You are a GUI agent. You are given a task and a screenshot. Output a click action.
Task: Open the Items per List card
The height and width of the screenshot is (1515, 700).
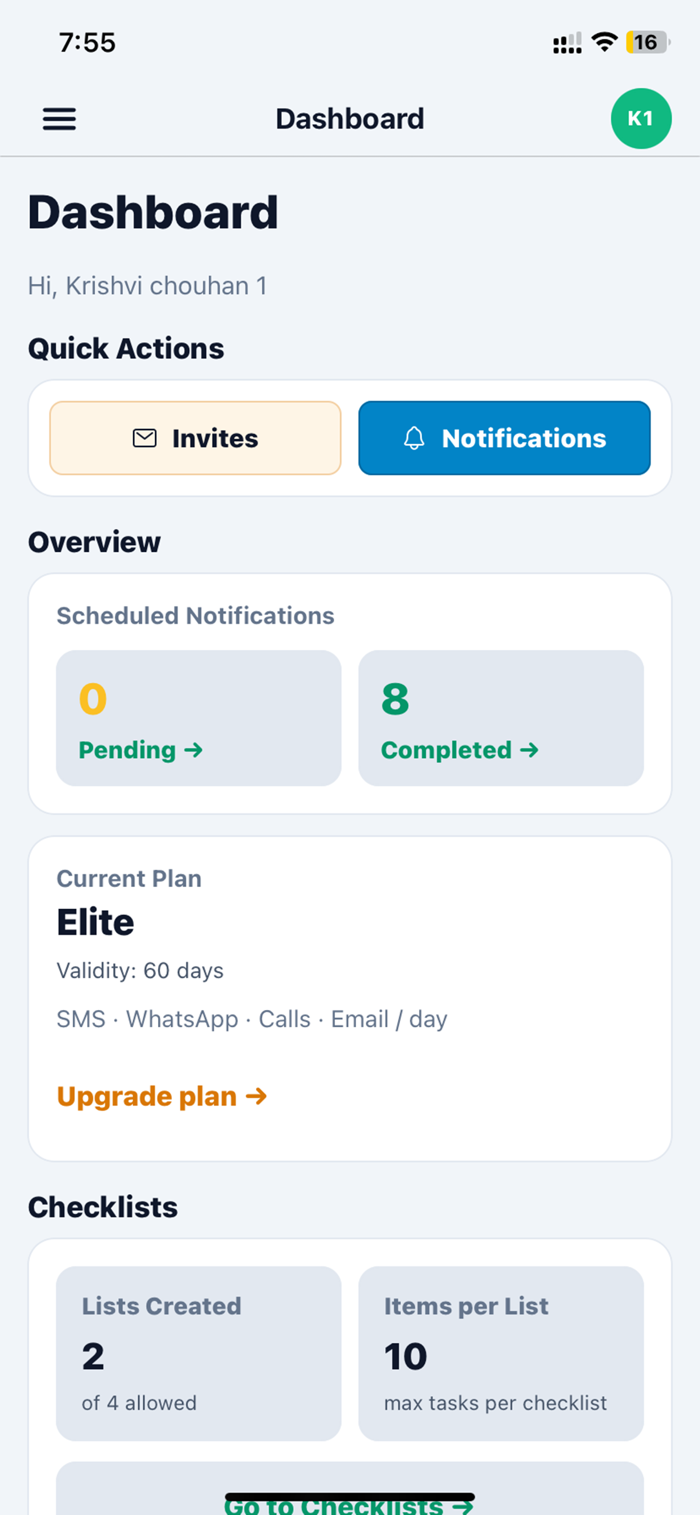click(x=501, y=1354)
